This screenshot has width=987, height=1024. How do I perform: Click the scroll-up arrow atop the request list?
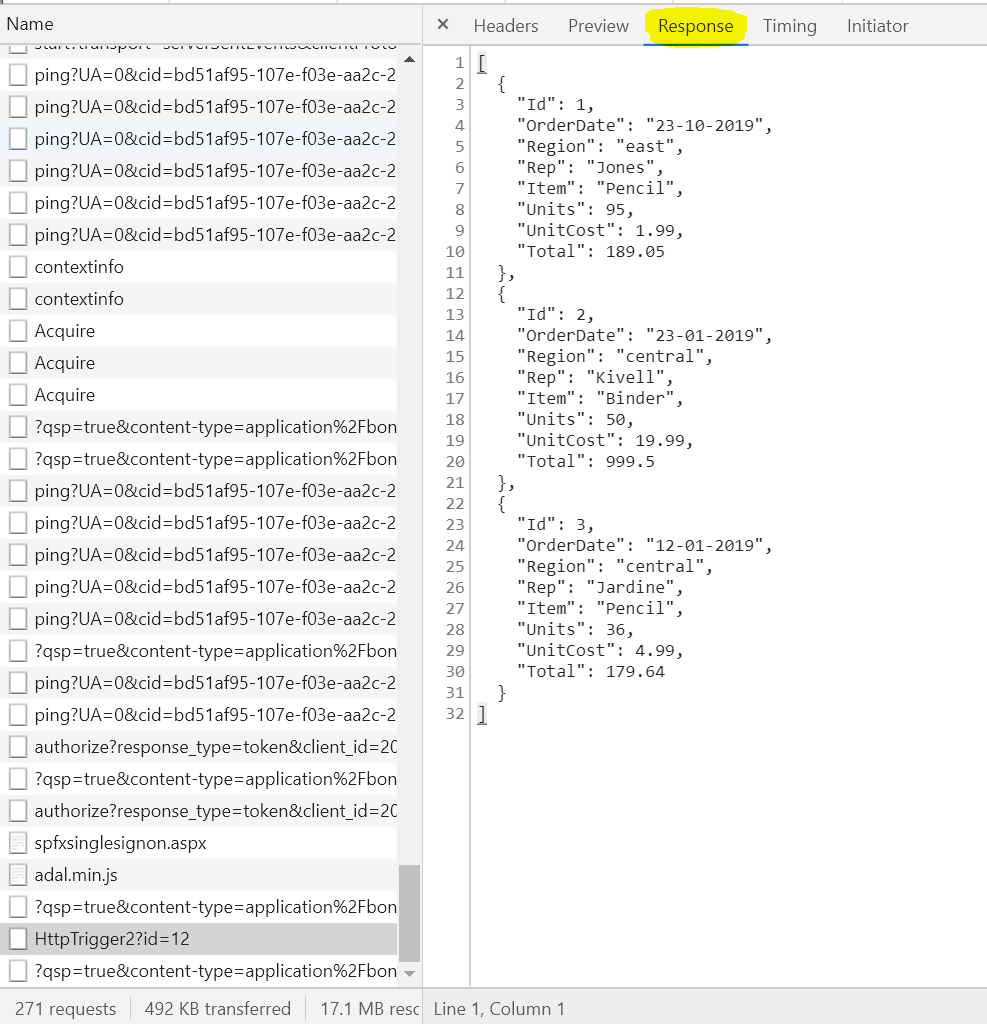tap(408, 59)
